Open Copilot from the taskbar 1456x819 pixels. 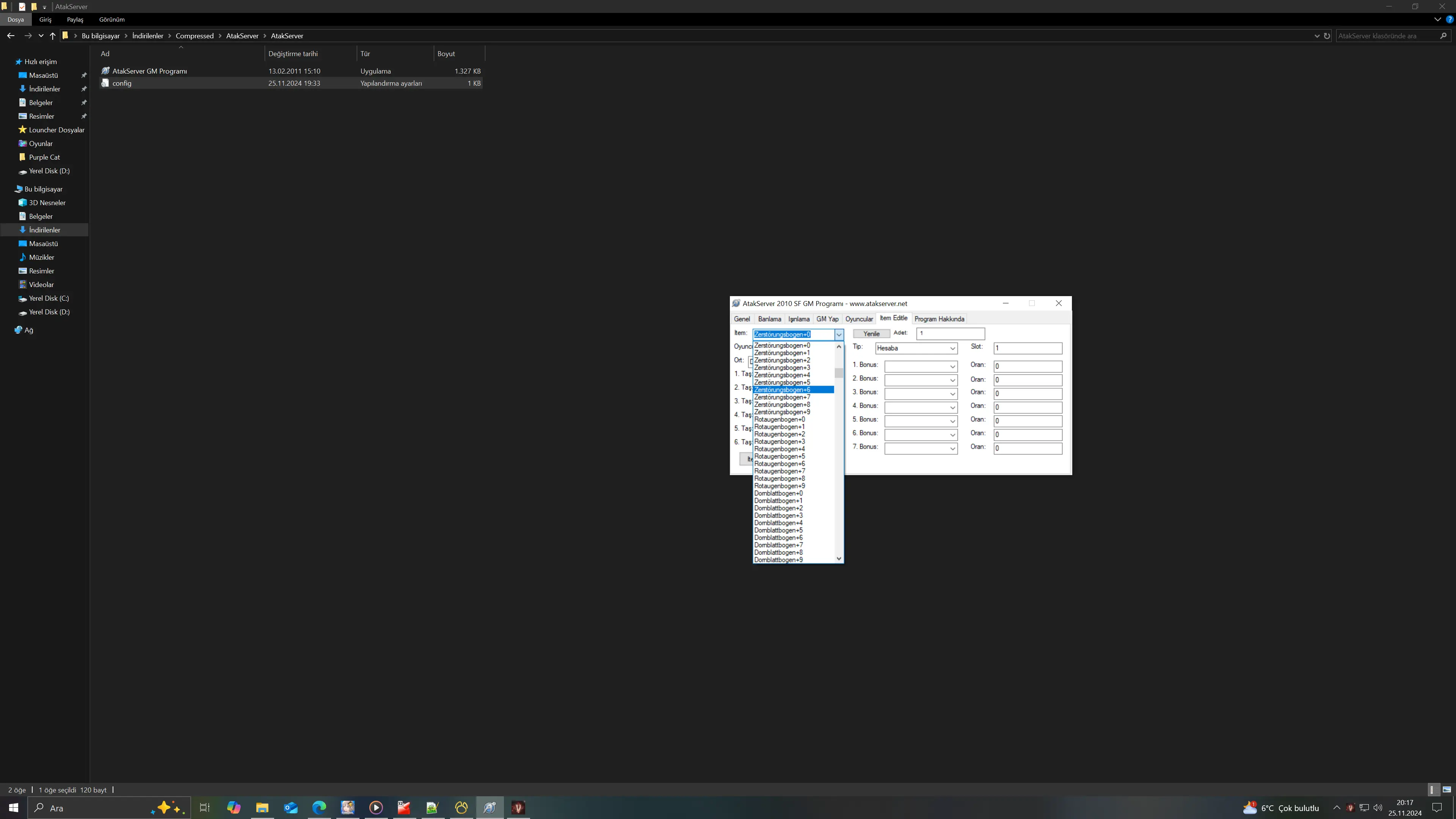coord(234,807)
